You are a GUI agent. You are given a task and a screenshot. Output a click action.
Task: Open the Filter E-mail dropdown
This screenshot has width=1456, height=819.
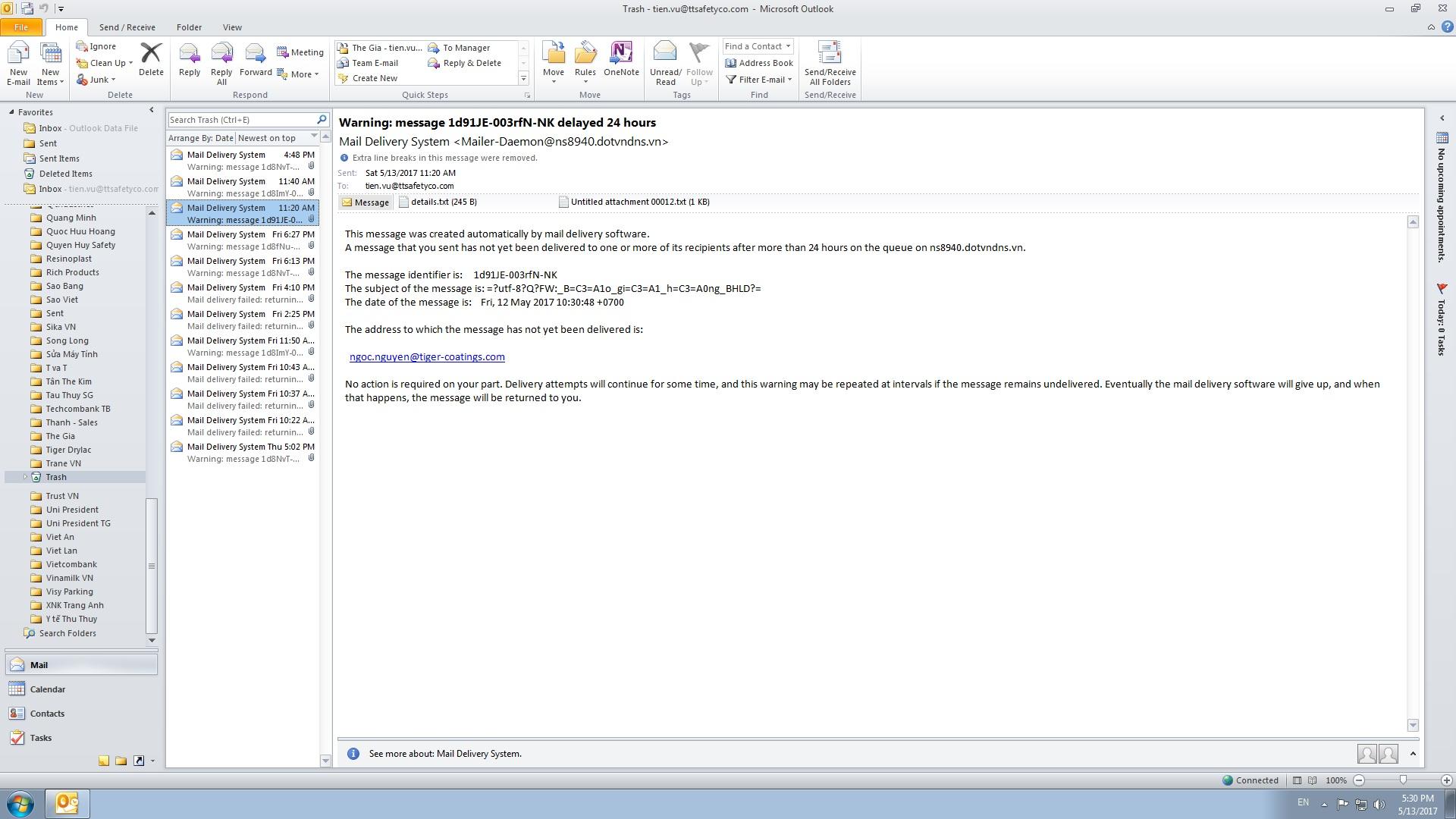click(759, 80)
